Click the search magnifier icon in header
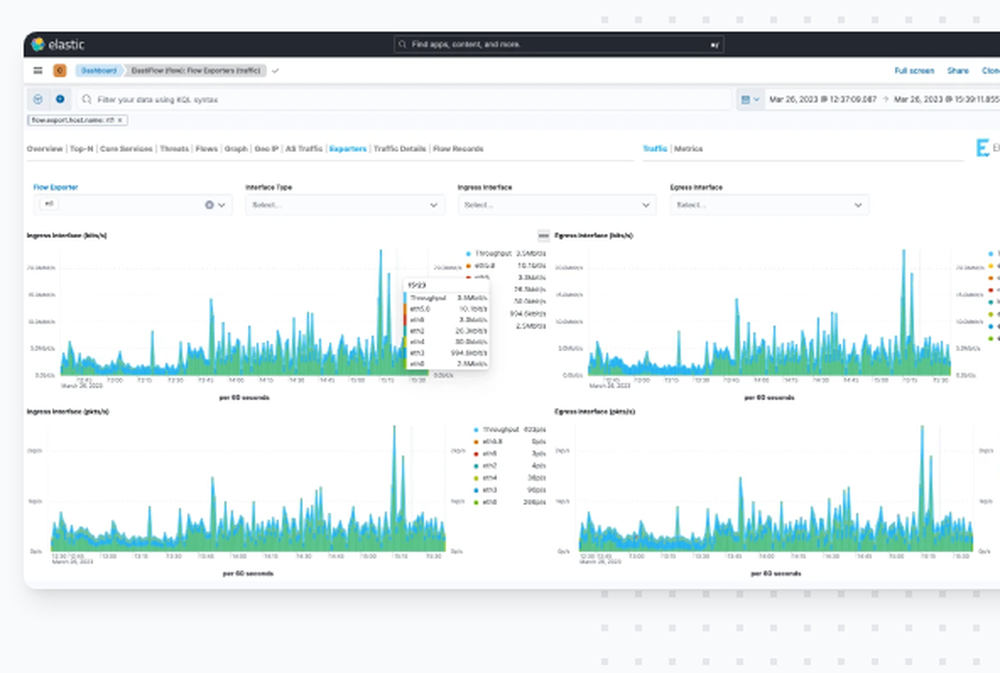1000x673 pixels. pos(402,44)
